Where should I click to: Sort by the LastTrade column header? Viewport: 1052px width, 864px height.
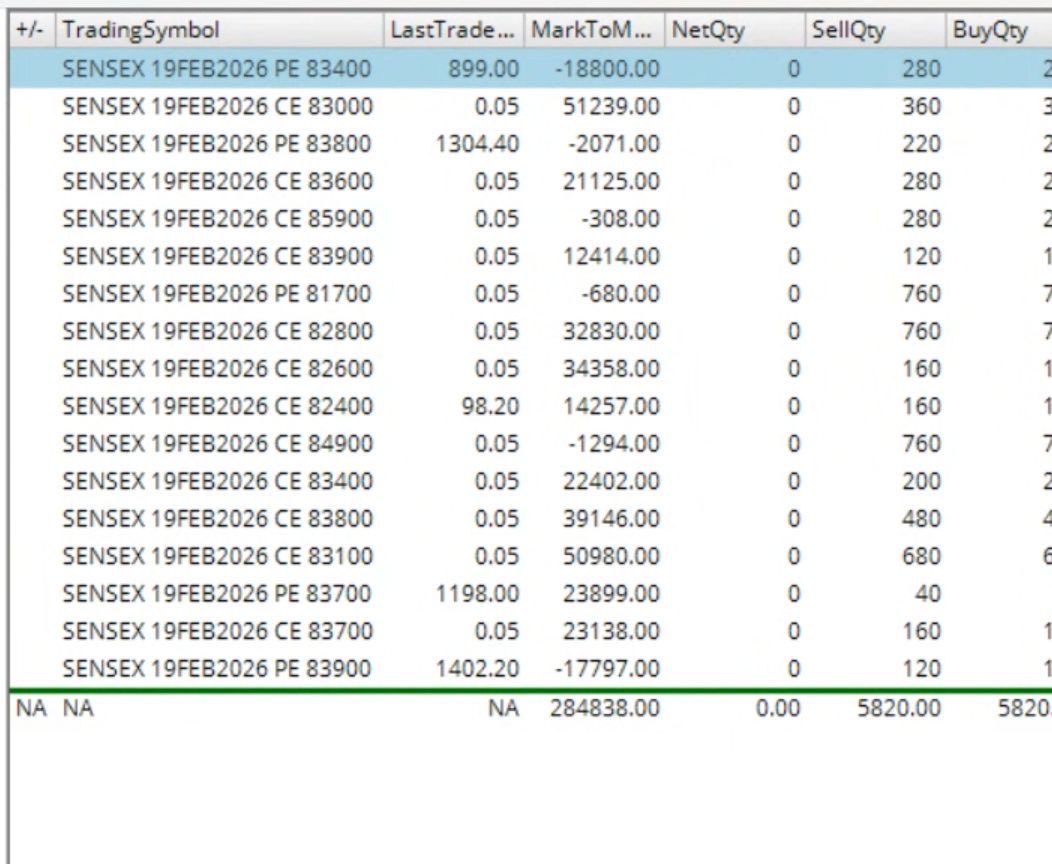click(x=454, y=30)
